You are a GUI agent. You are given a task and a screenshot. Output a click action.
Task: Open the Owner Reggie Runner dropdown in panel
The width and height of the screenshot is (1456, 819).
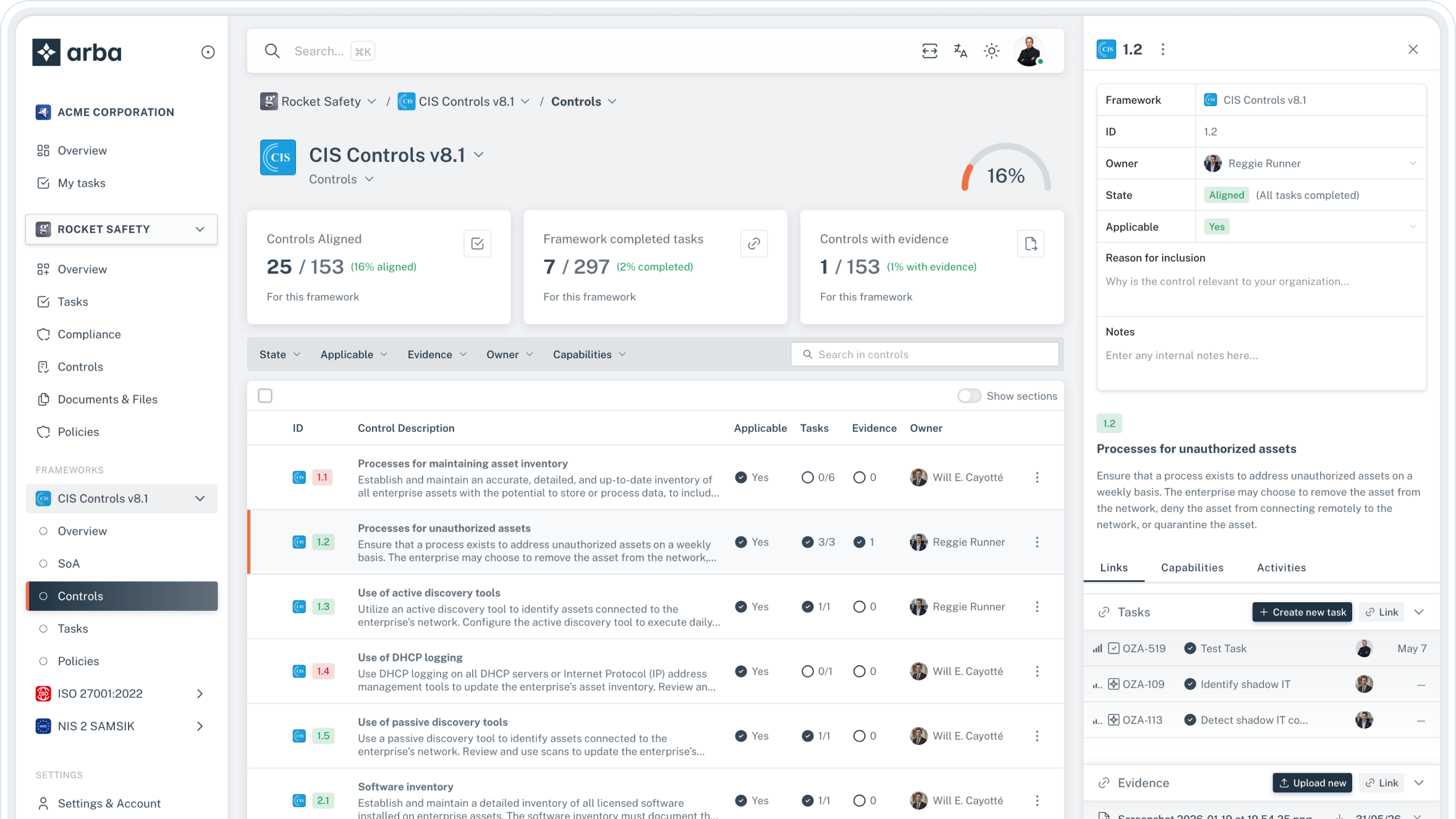pos(1310,164)
